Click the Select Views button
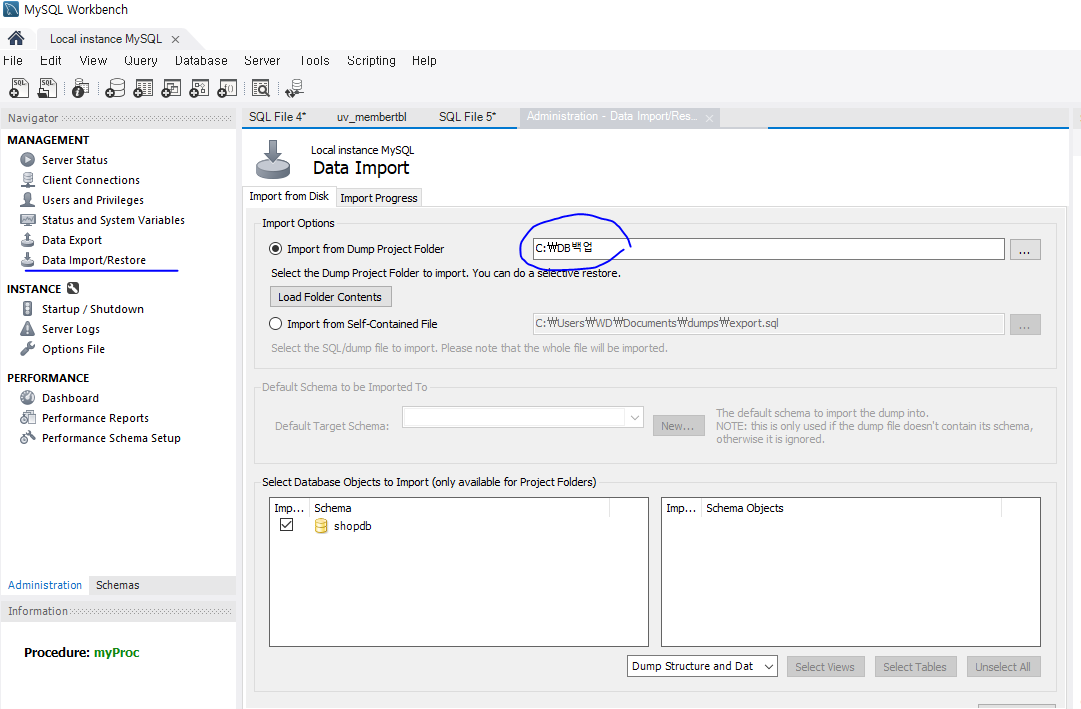This screenshot has height=709, width=1081. coord(825,667)
